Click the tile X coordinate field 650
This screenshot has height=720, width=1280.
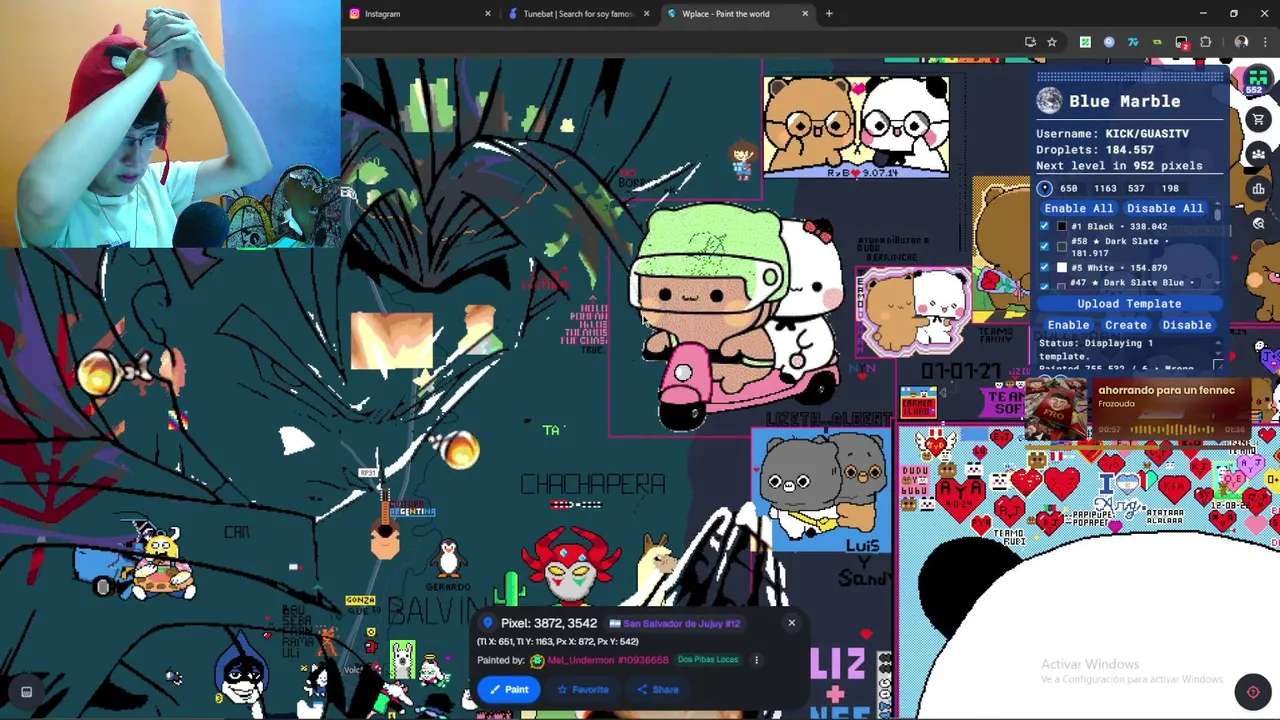1070,188
